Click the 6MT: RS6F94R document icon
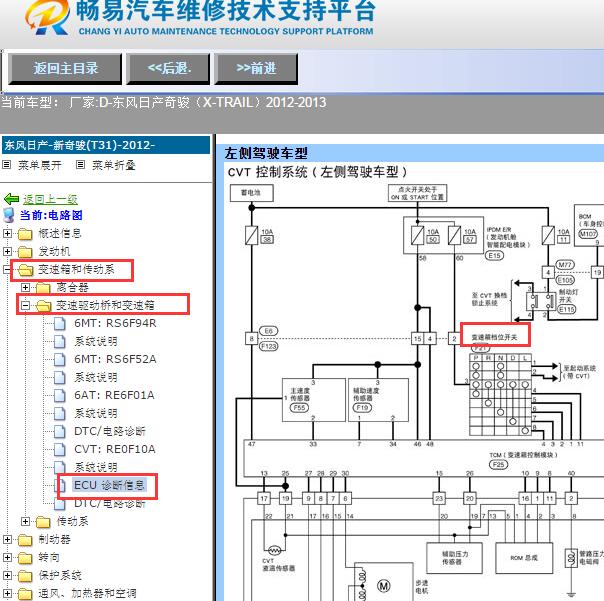The height and width of the screenshot is (601, 604). click(x=60, y=324)
